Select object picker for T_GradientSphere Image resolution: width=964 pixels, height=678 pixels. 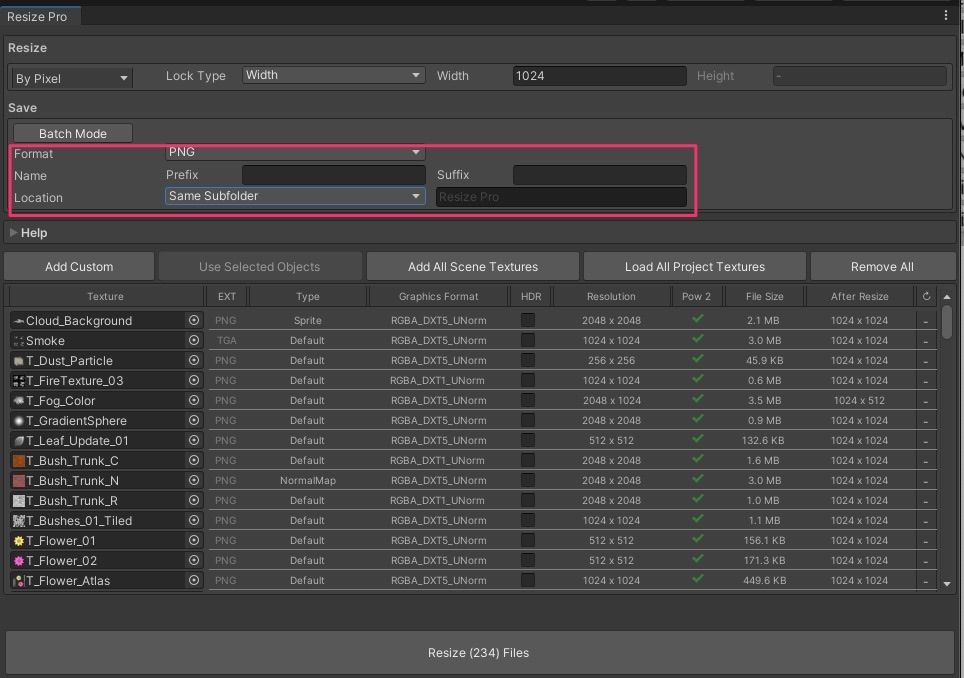pyautogui.click(x=194, y=420)
